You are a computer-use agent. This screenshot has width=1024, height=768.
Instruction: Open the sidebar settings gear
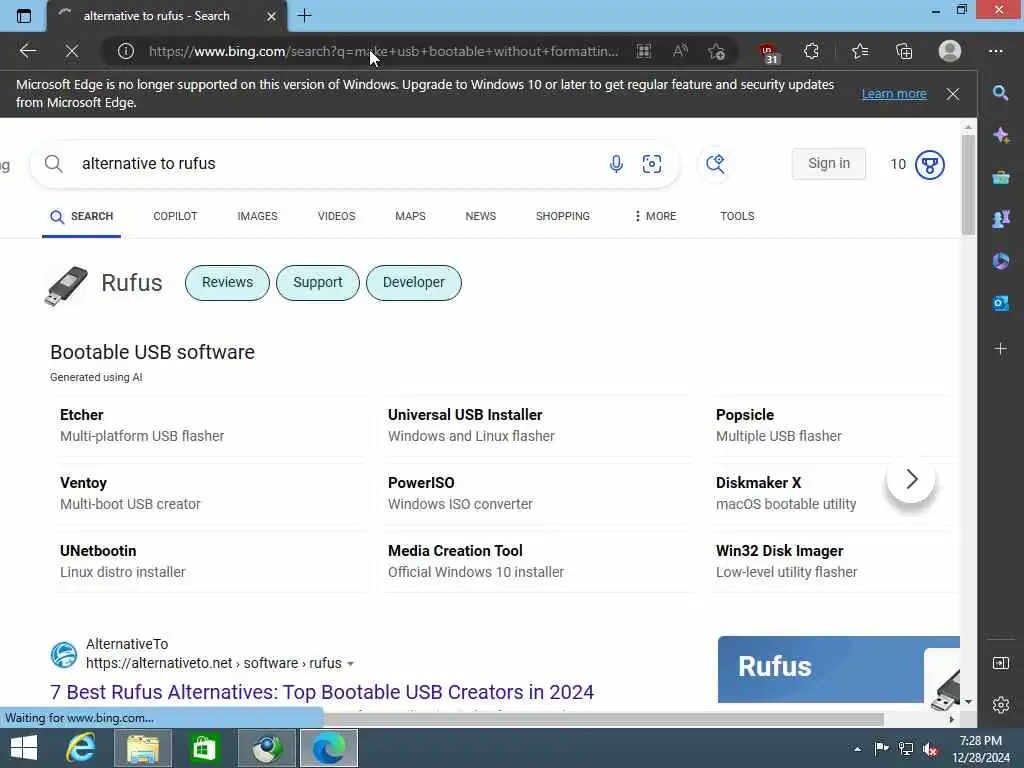click(1000, 705)
